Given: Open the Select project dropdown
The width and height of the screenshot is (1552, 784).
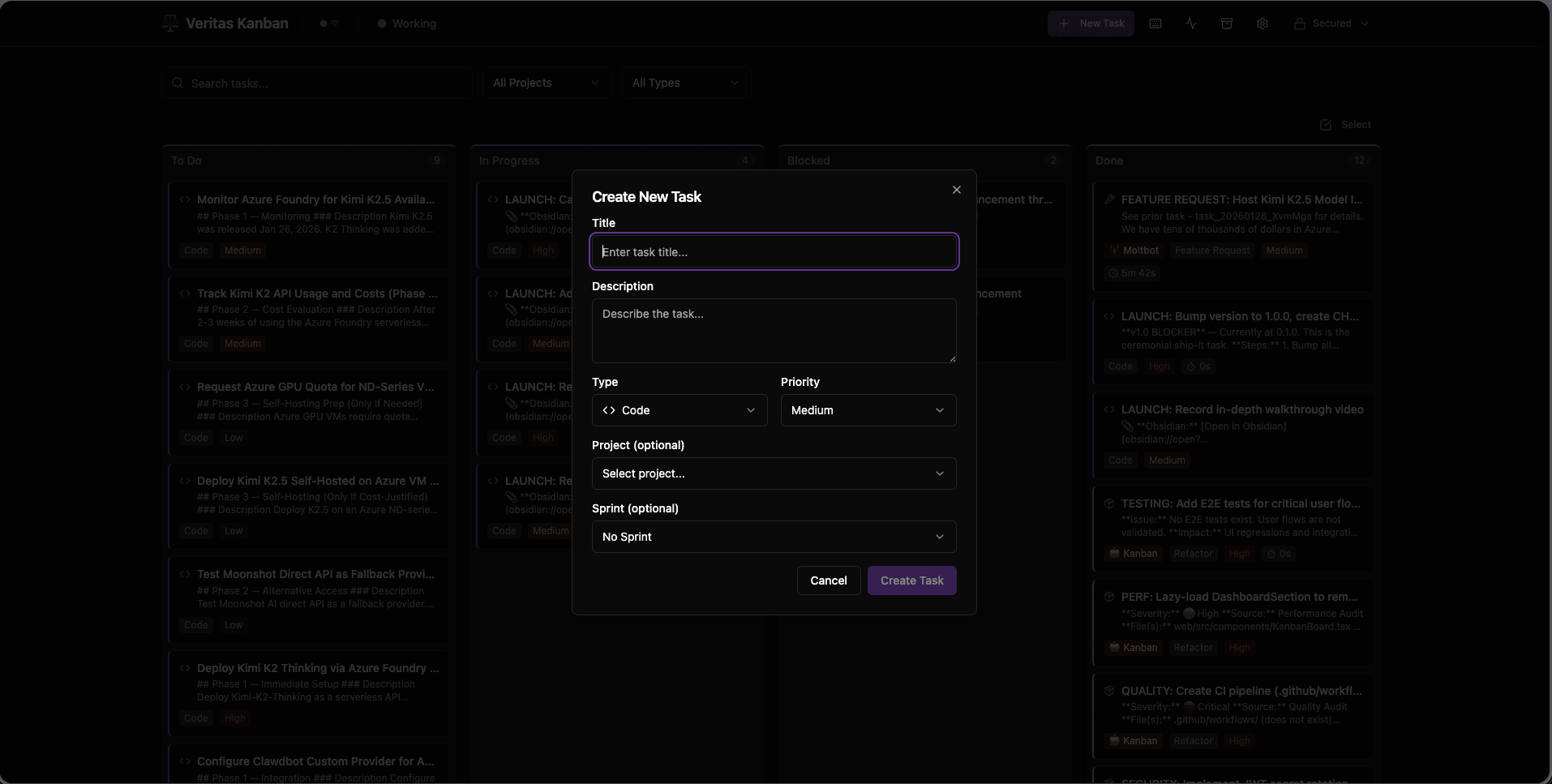Looking at the screenshot, I should point(774,473).
